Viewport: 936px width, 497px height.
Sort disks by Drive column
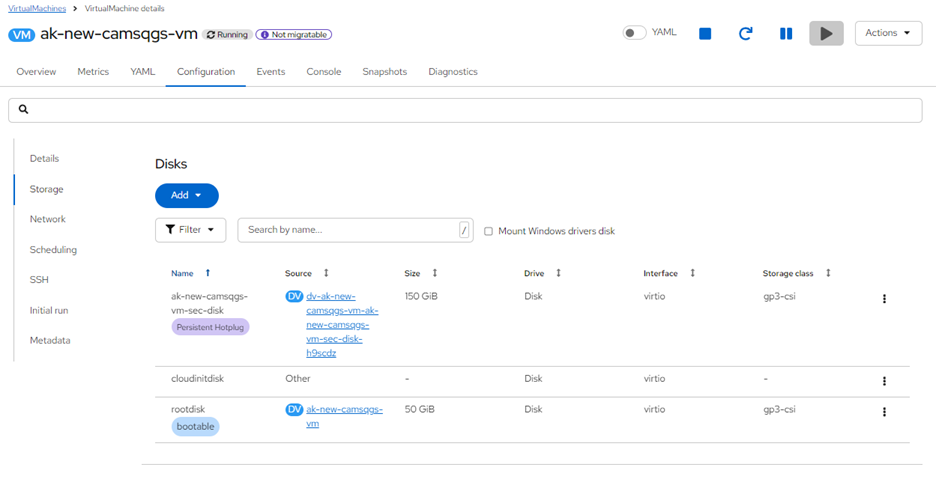[x=558, y=273]
